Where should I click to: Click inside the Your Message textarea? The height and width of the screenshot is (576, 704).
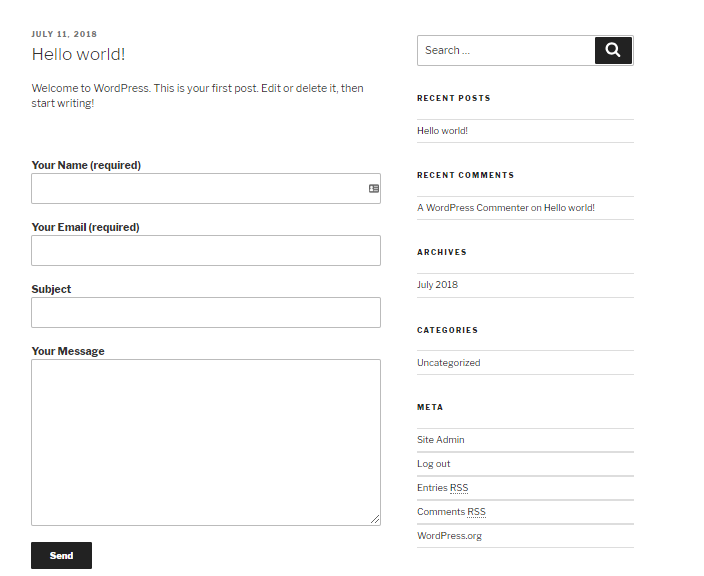point(206,442)
